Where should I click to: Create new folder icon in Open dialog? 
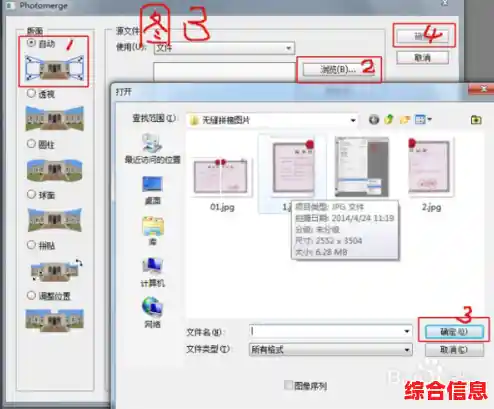[405, 119]
